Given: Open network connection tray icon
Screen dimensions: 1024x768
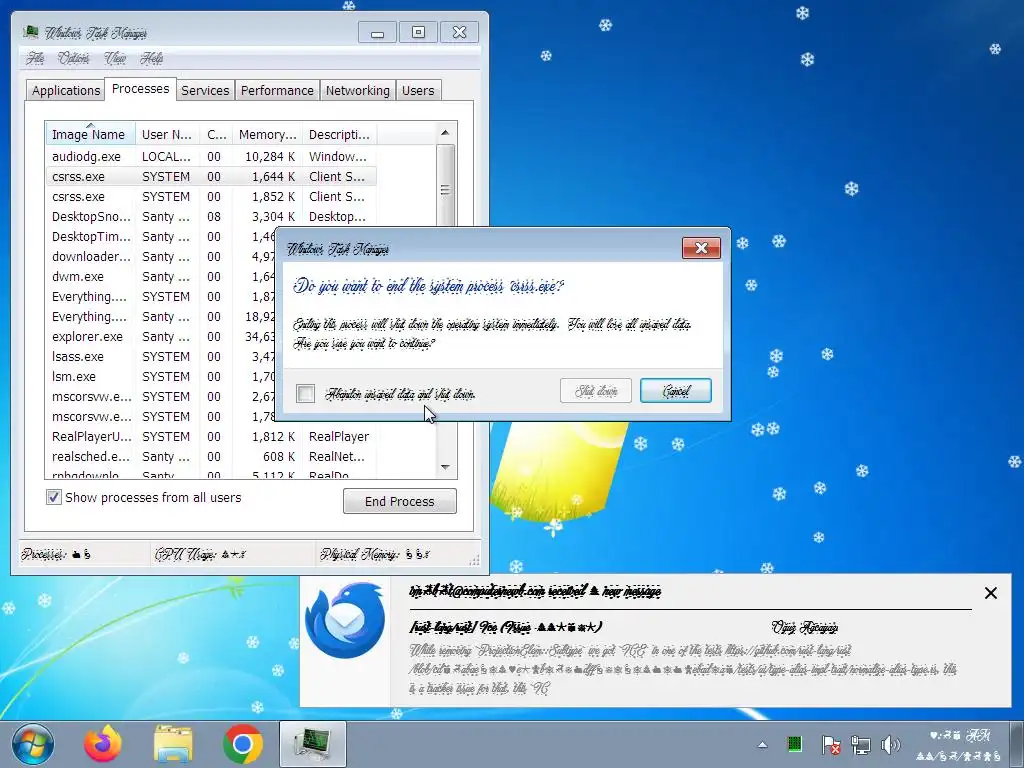Looking at the screenshot, I should pos(861,744).
